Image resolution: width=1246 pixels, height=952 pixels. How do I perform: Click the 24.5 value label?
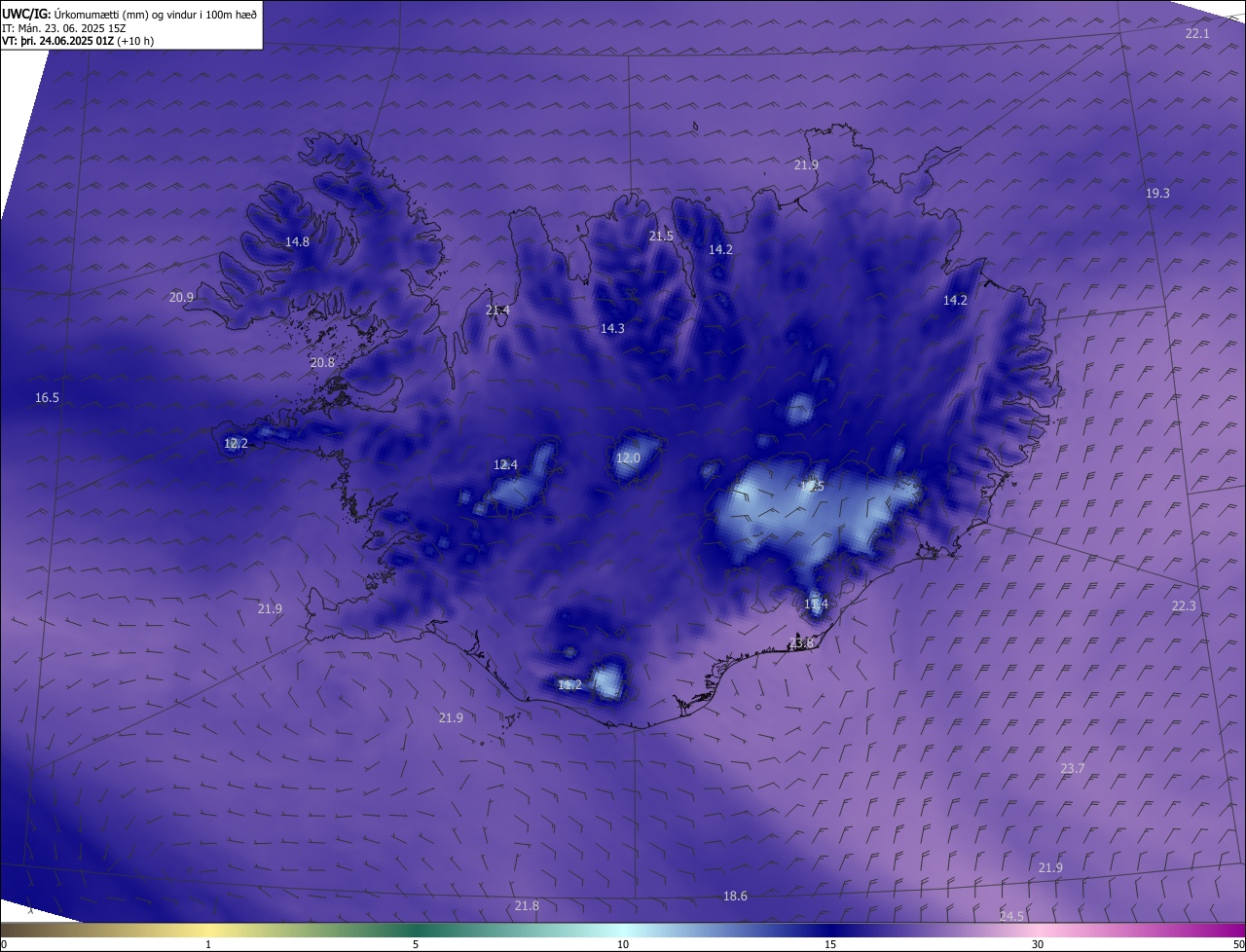tap(1011, 917)
